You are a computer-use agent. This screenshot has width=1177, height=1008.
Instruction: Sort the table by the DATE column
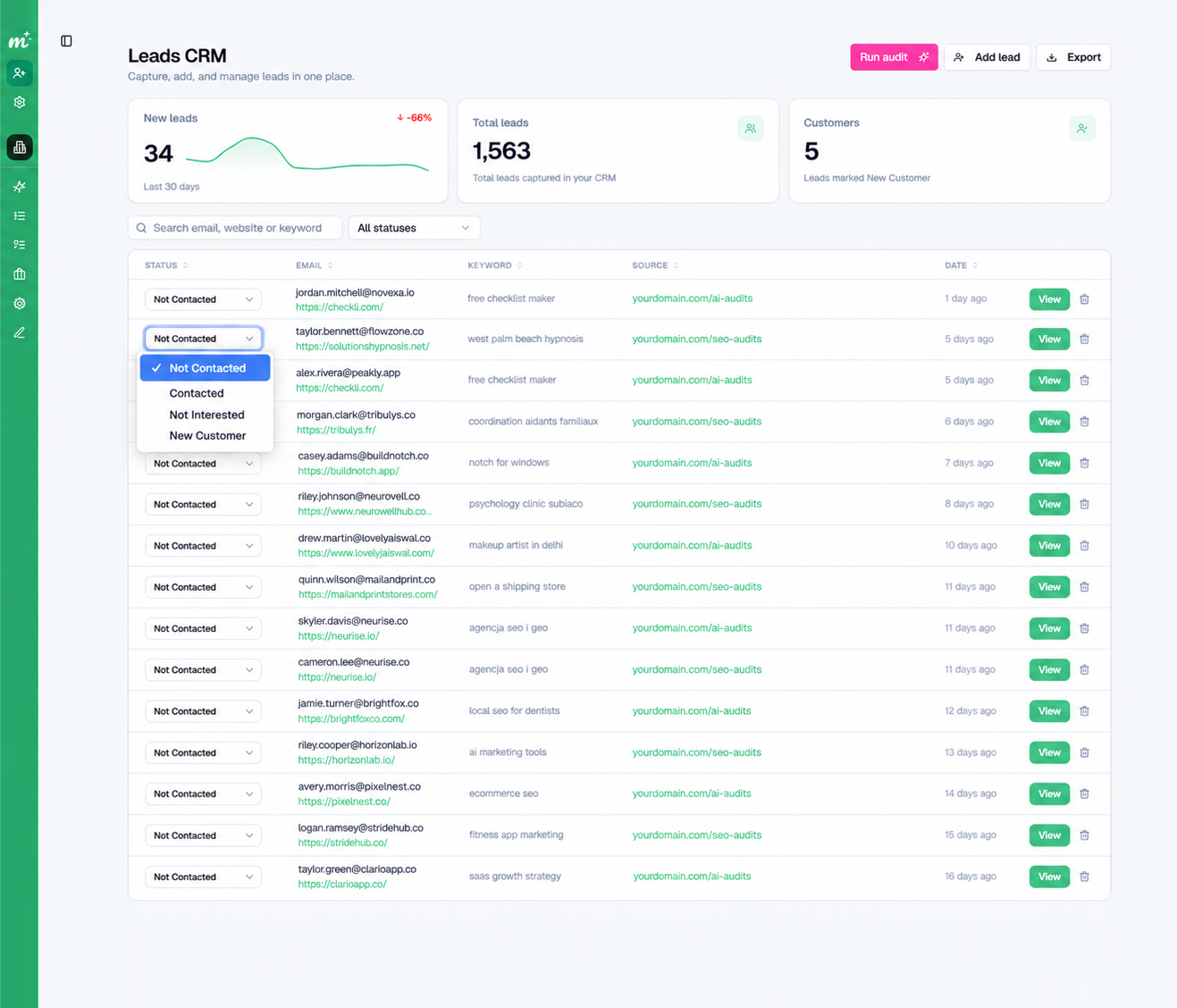point(962,265)
